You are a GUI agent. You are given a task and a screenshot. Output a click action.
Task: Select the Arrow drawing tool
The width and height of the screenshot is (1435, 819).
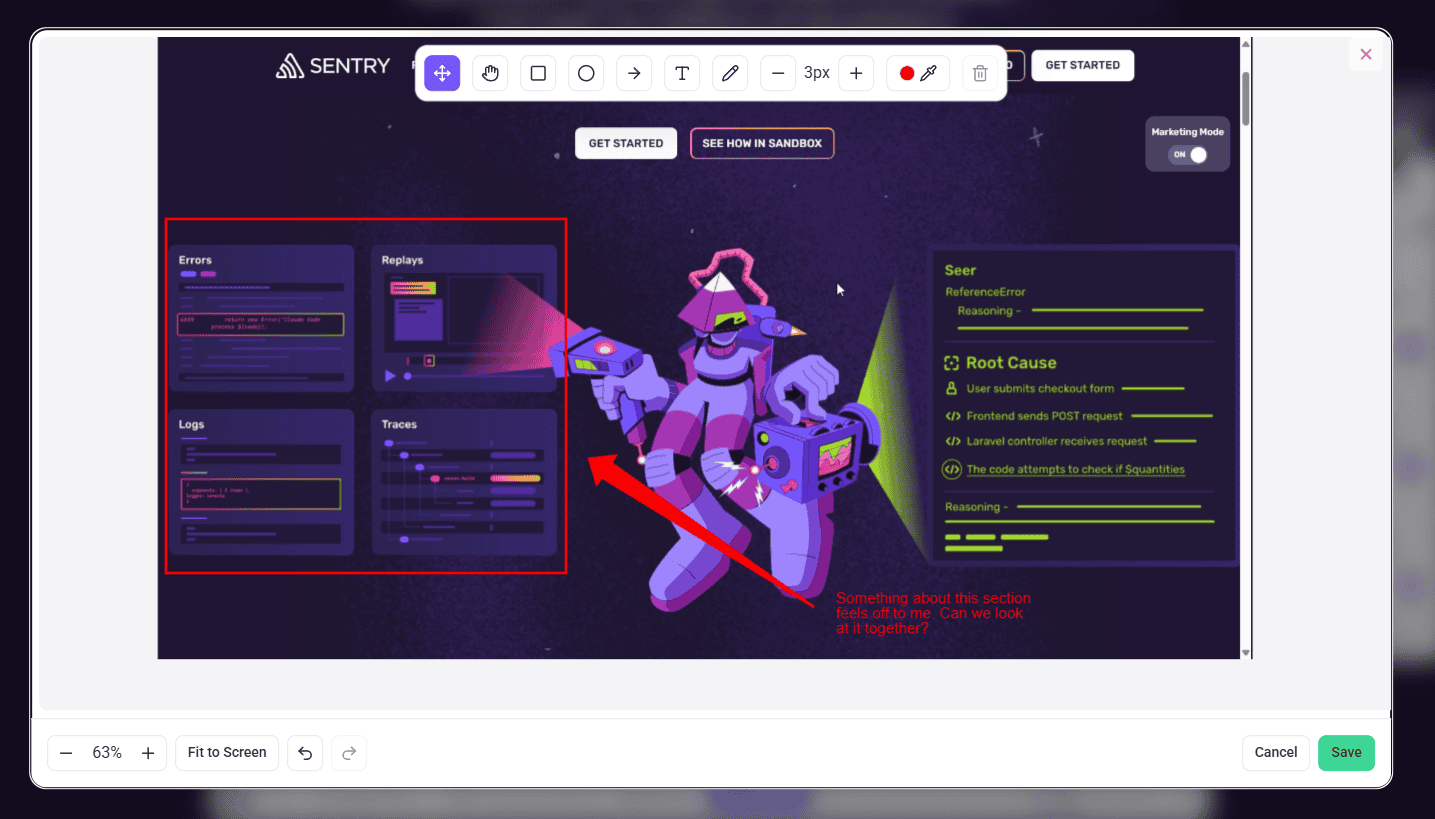tap(634, 73)
